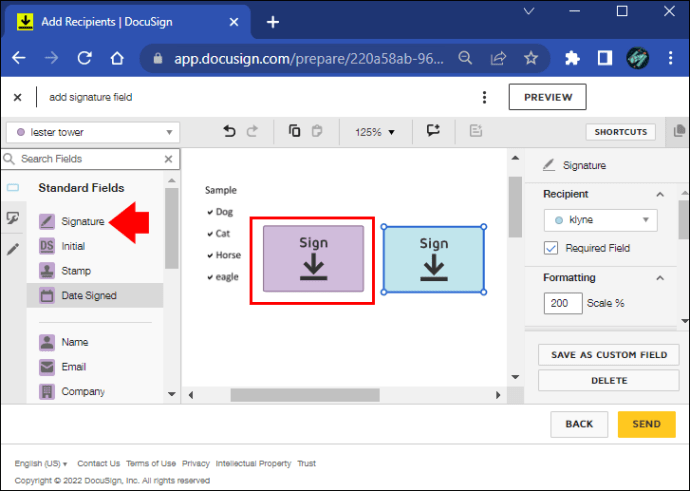Image resolution: width=690 pixels, height=491 pixels.
Task: Open the Trust footer link
Action: click(306, 463)
